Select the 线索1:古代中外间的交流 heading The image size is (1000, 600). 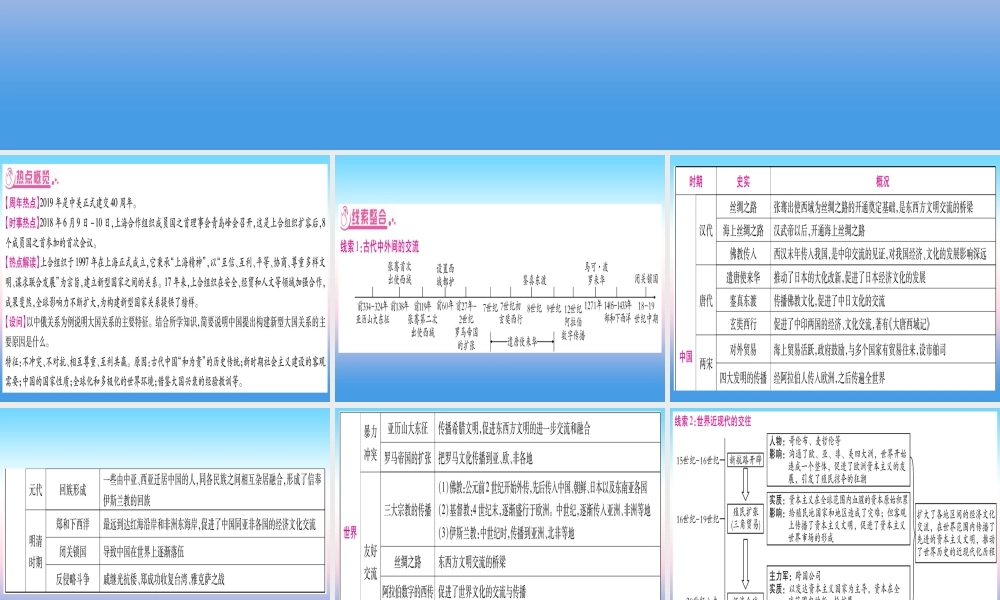tap(379, 245)
